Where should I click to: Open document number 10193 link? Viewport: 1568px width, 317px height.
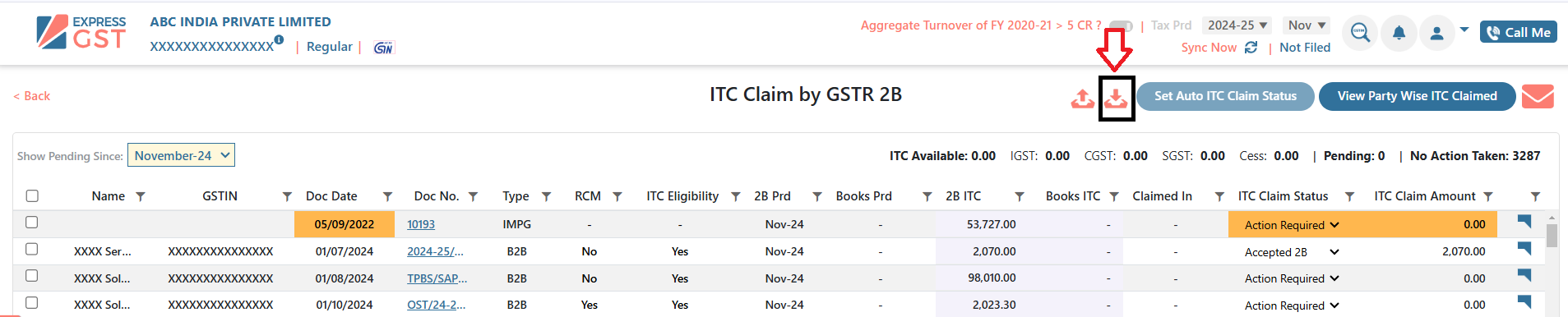(x=421, y=224)
